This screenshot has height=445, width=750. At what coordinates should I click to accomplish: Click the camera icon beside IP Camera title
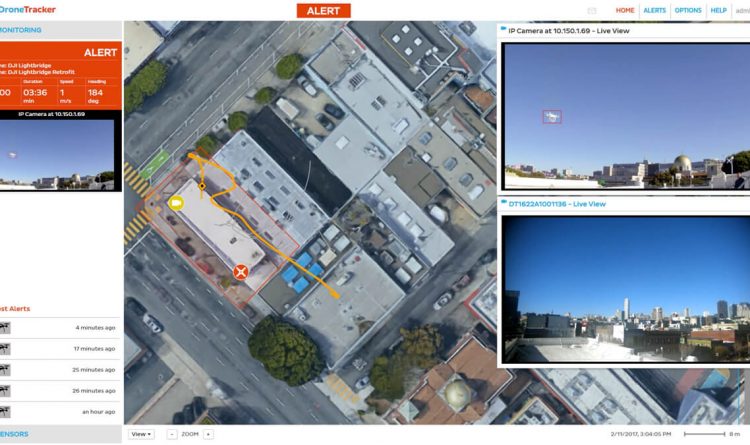coord(503,29)
